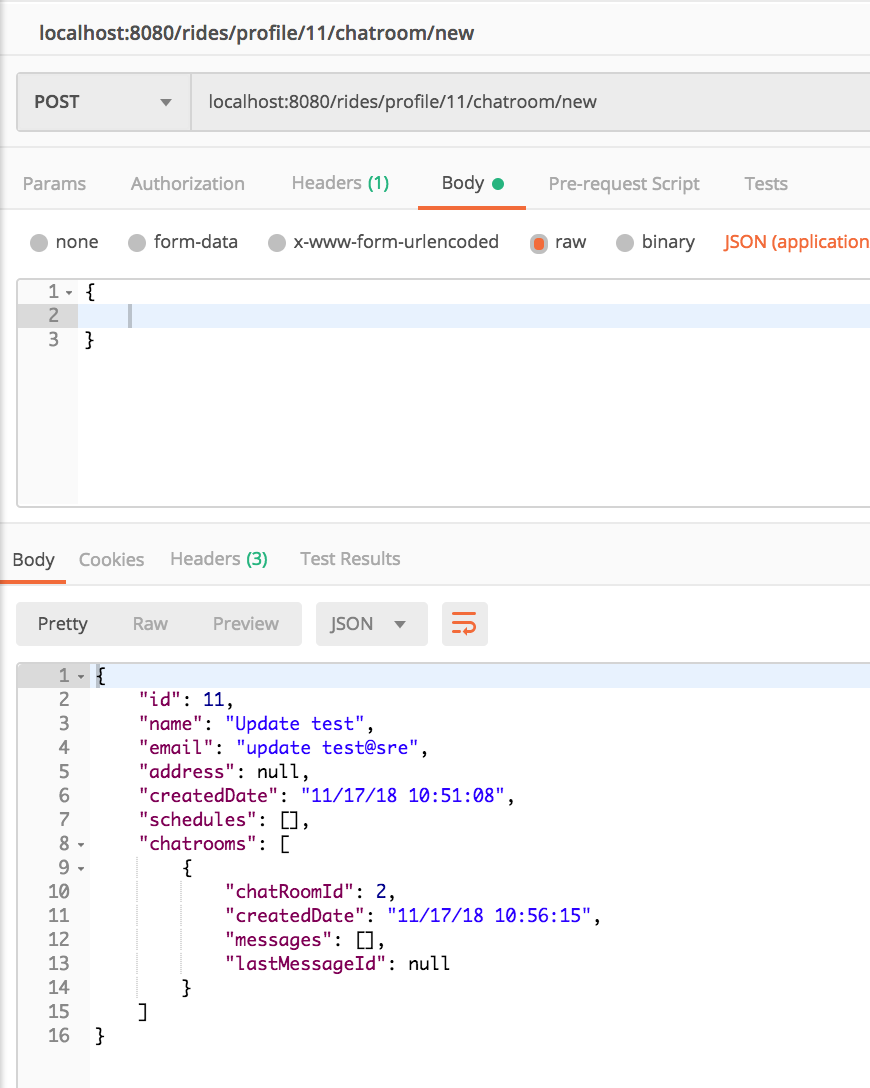Screen dimensions: 870x1088
Task: Collapse the chatroom object at line 9
Action: pos(80,869)
